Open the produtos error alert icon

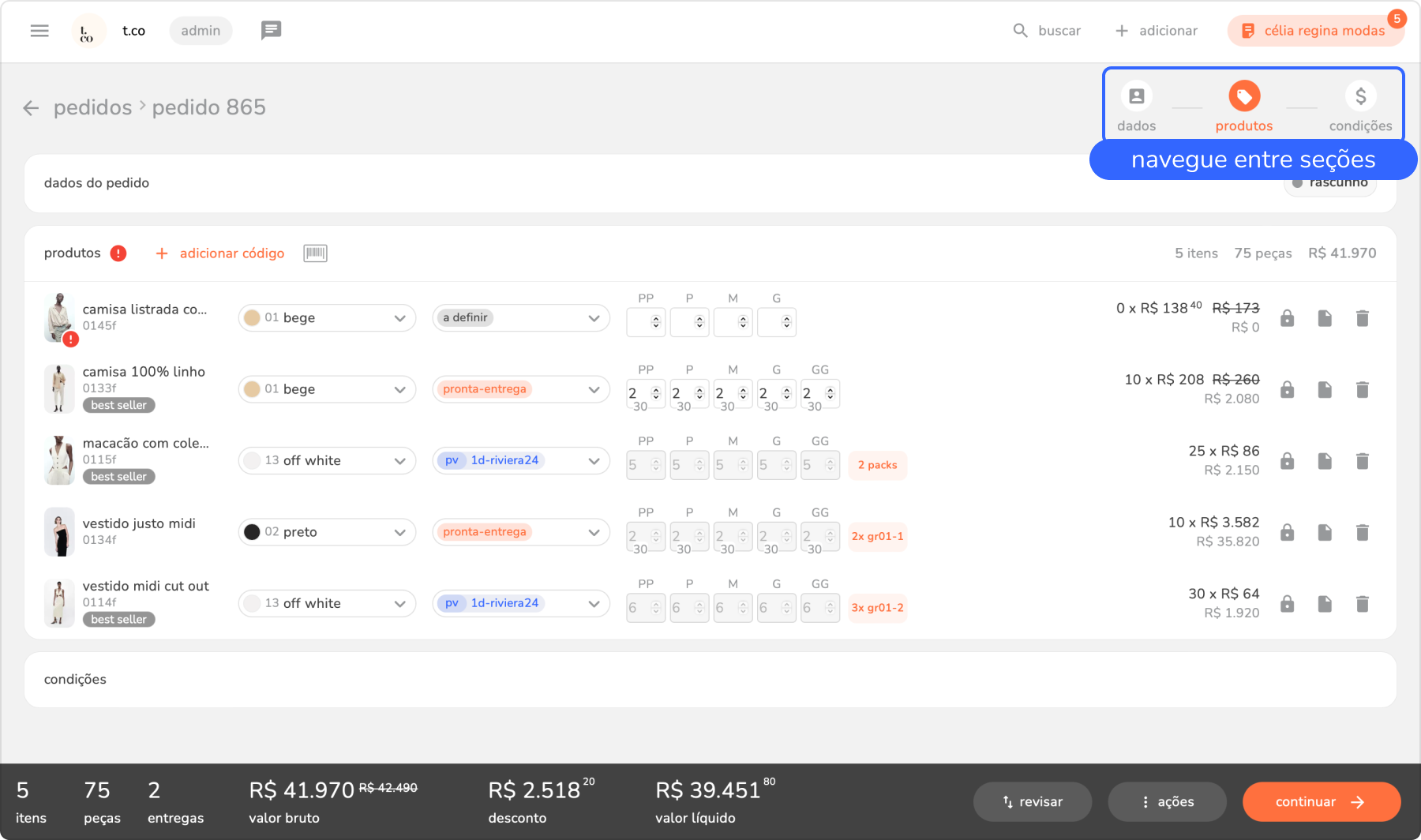[x=118, y=253]
